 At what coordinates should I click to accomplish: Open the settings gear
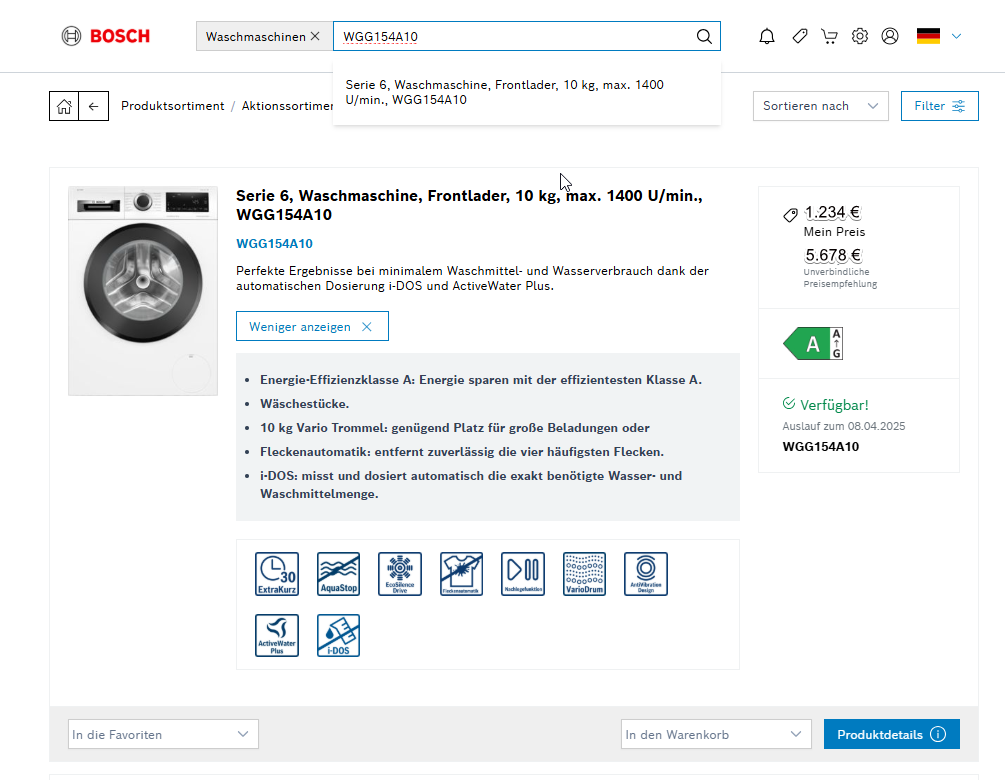pos(860,37)
